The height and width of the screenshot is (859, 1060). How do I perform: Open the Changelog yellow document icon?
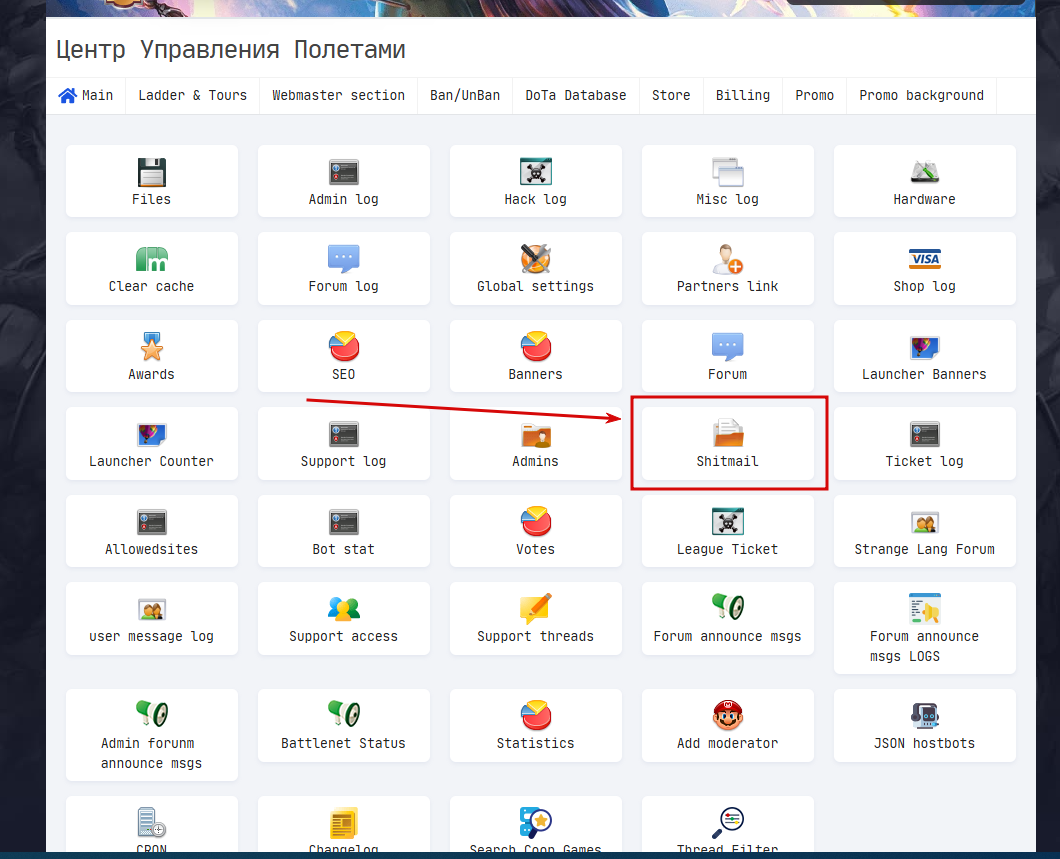(343, 823)
